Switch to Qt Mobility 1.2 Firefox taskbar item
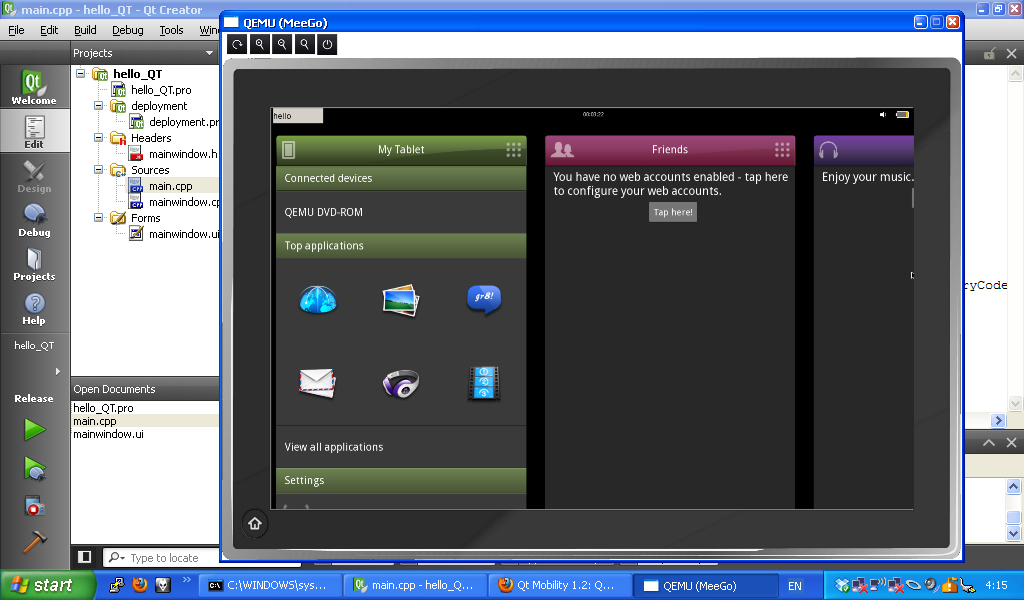 560,586
